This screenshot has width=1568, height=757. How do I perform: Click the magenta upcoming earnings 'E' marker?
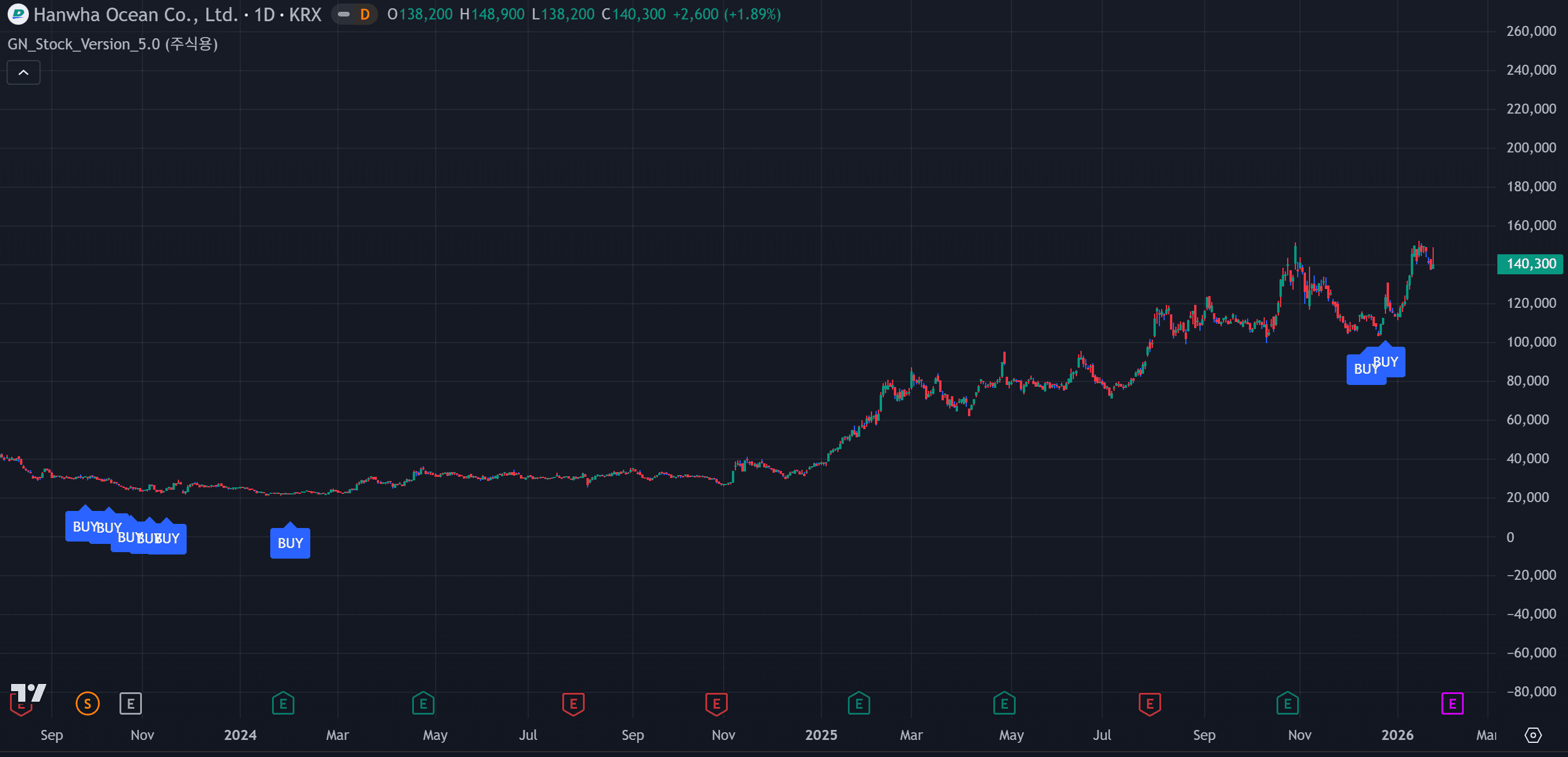tap(1453, 704)
